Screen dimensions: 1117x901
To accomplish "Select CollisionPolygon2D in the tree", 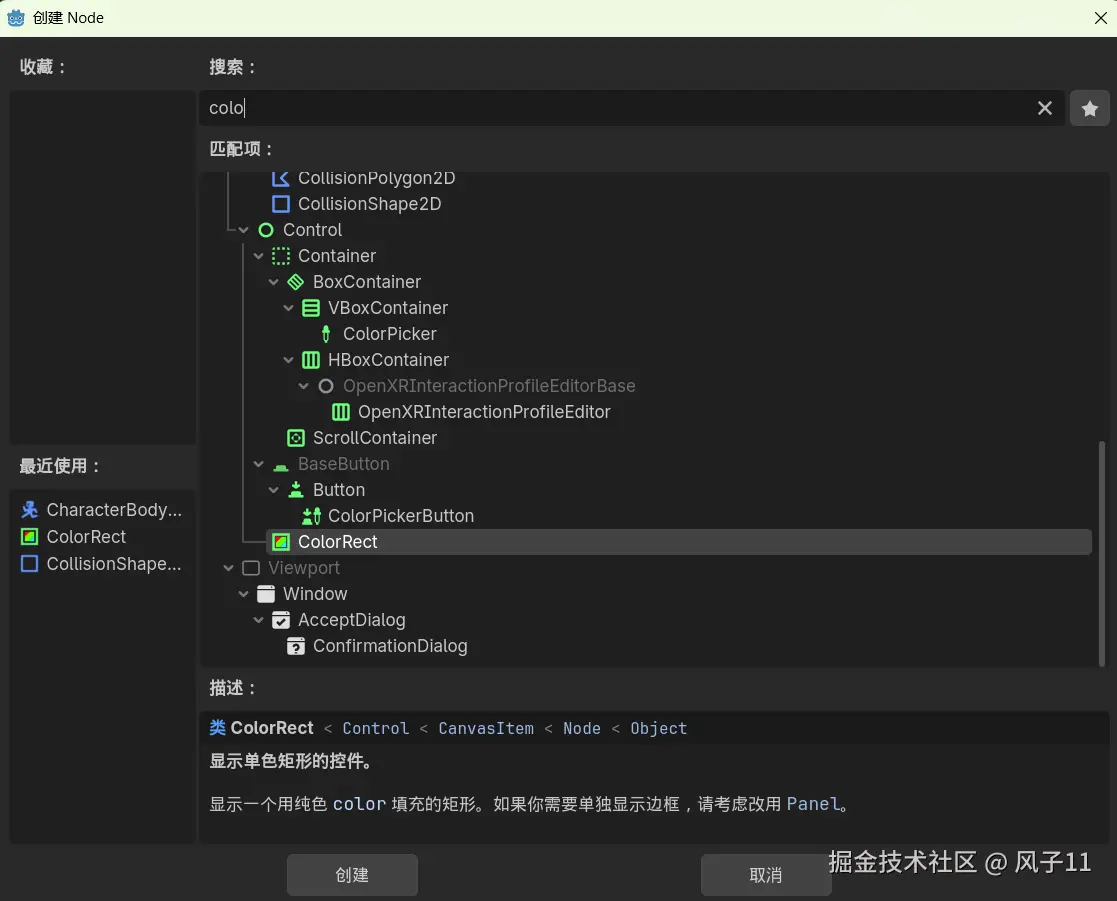I will (376, 178).
